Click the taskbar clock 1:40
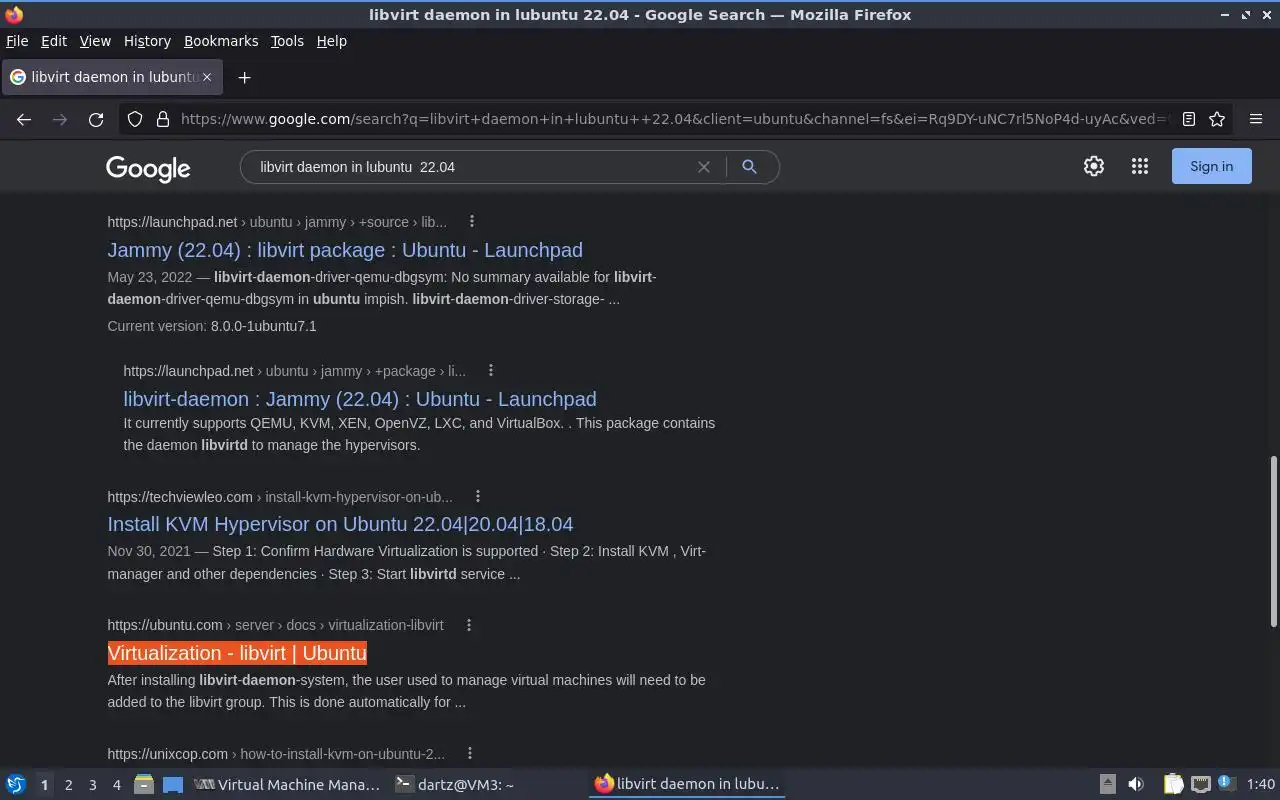The width and height of the screenshot is (1280, 800). click(x=1261, y=785)
